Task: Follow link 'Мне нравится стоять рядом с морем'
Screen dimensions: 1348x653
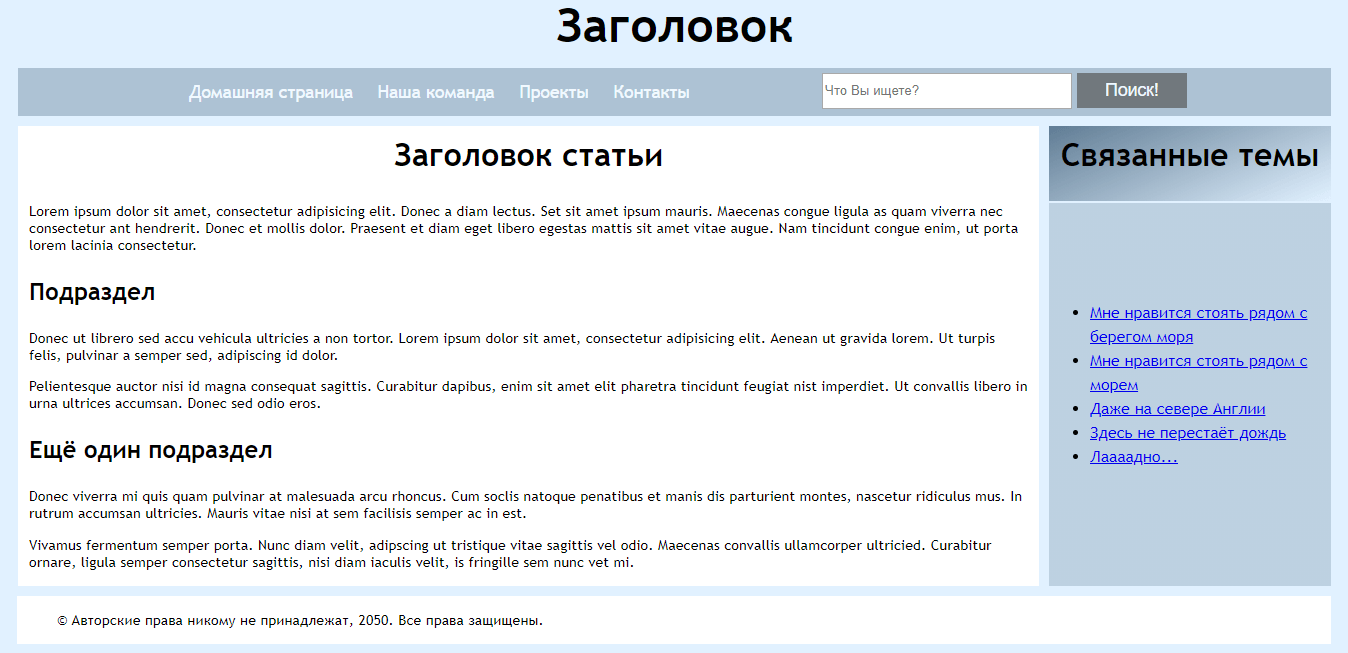Action: (x=1197, y=362)
